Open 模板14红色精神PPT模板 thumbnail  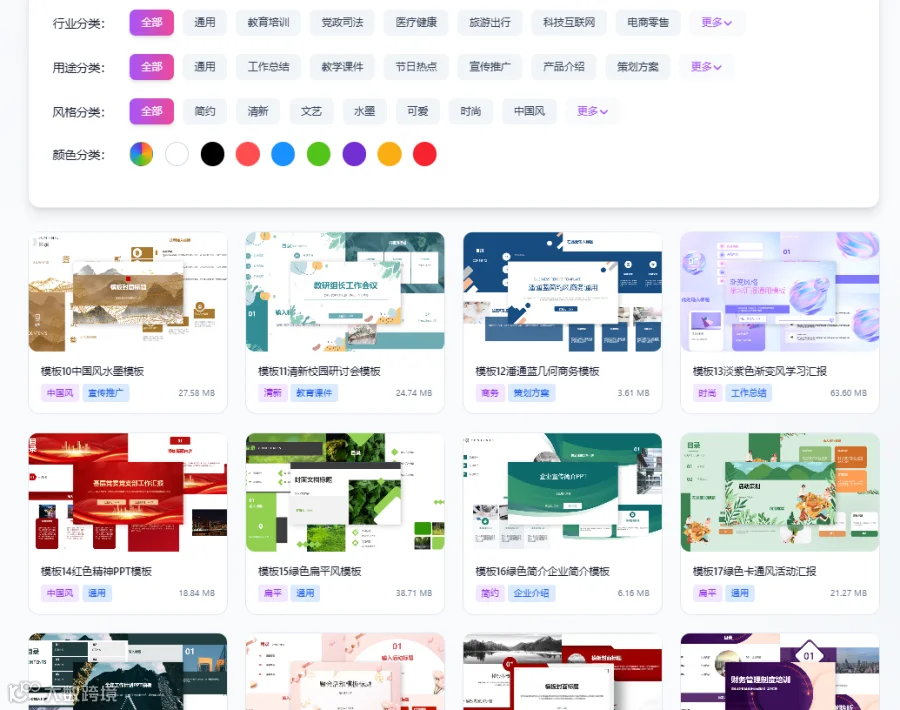128,492
